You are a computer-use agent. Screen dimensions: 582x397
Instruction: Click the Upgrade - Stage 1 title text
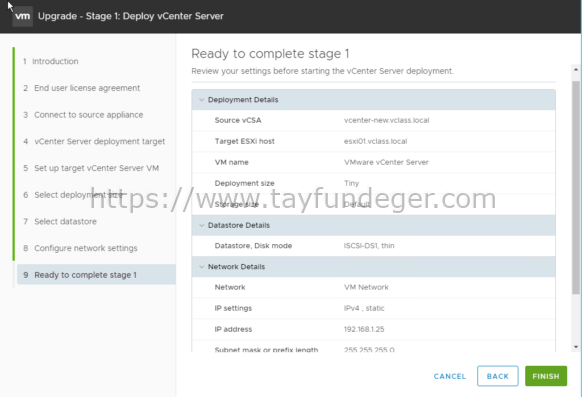tap(131, 16)
